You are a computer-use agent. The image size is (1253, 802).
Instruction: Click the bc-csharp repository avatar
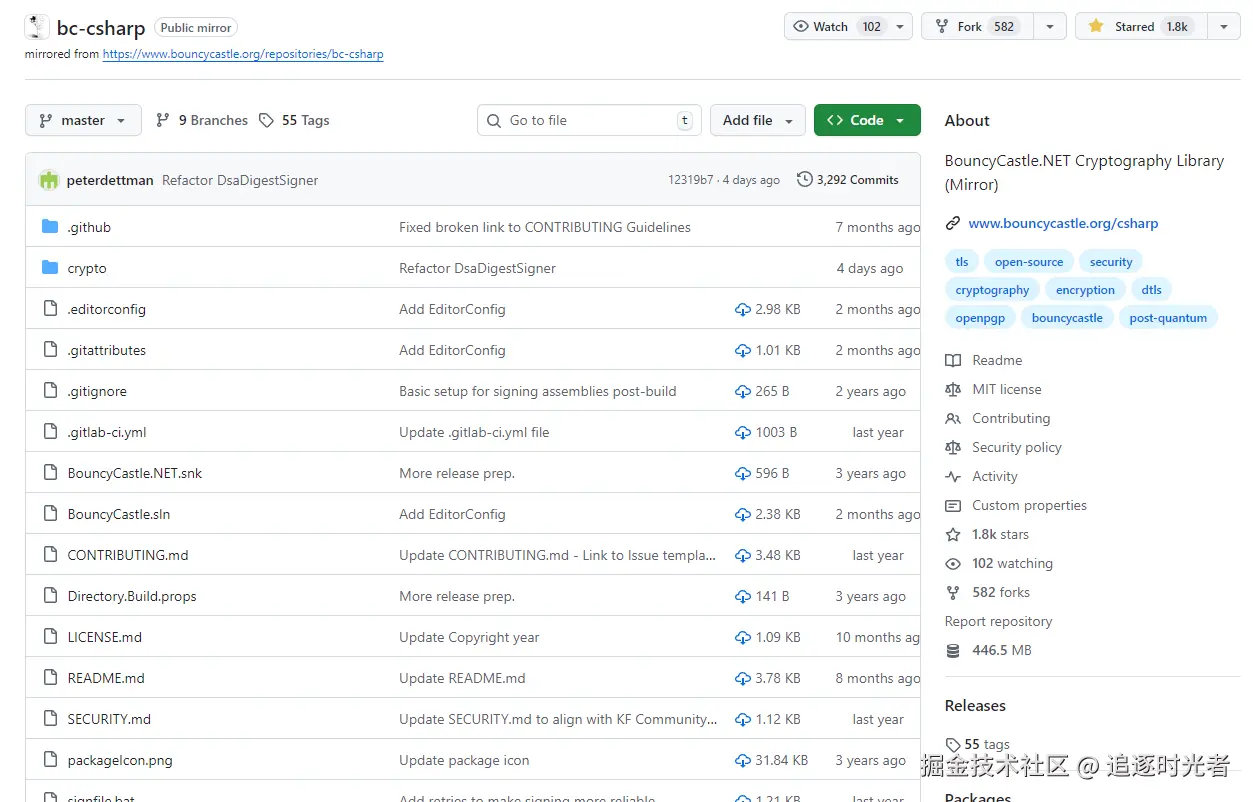pyautogui.click(x=37, y=28)
